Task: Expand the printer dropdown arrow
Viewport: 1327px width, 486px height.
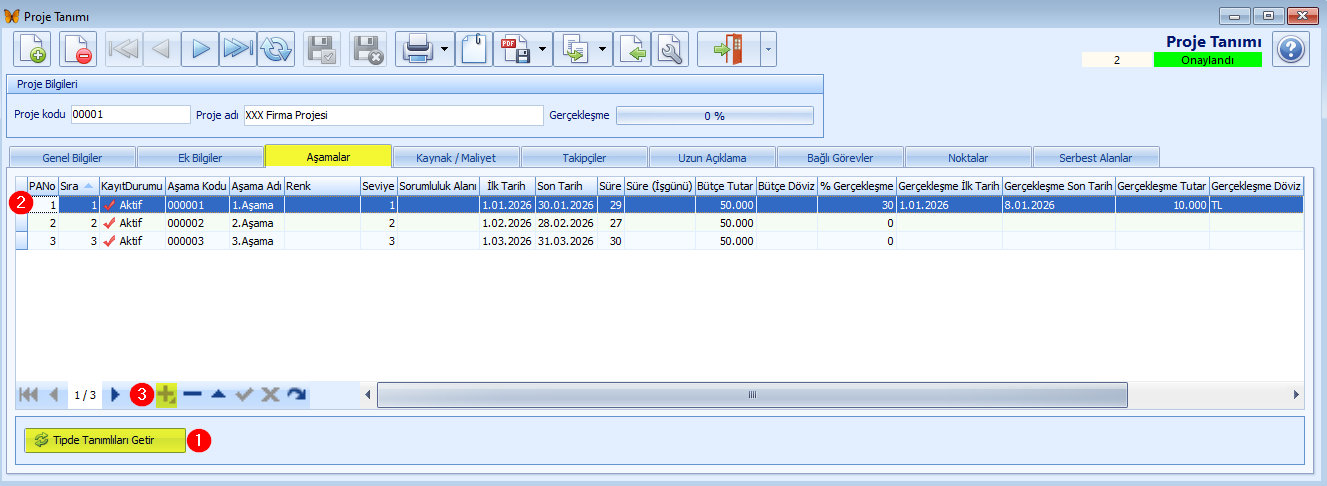Action: point(444,49)
